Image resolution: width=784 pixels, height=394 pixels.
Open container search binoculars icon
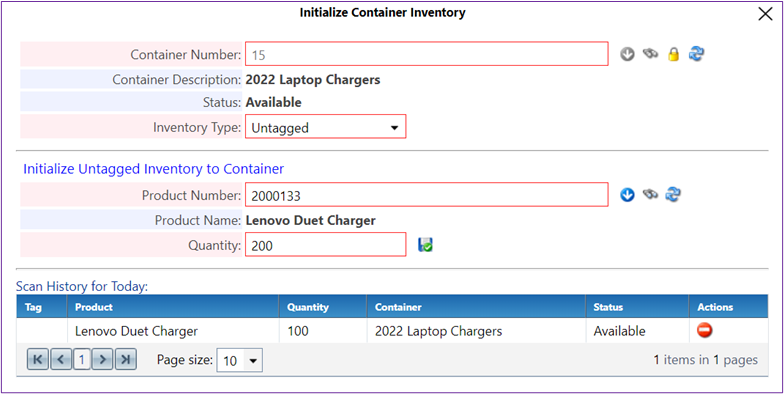[650, 54]
